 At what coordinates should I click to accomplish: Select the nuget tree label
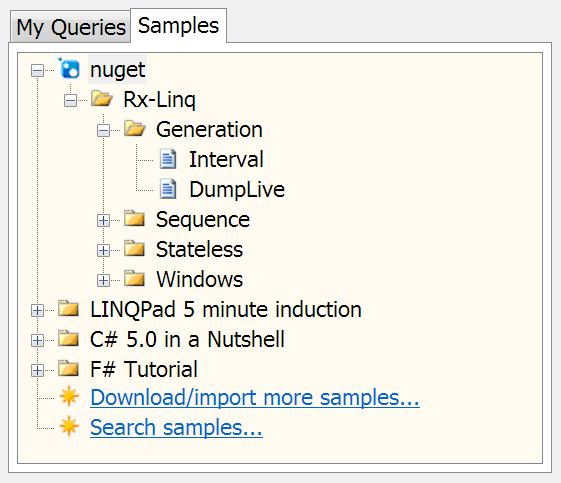[x=118, y=69]
